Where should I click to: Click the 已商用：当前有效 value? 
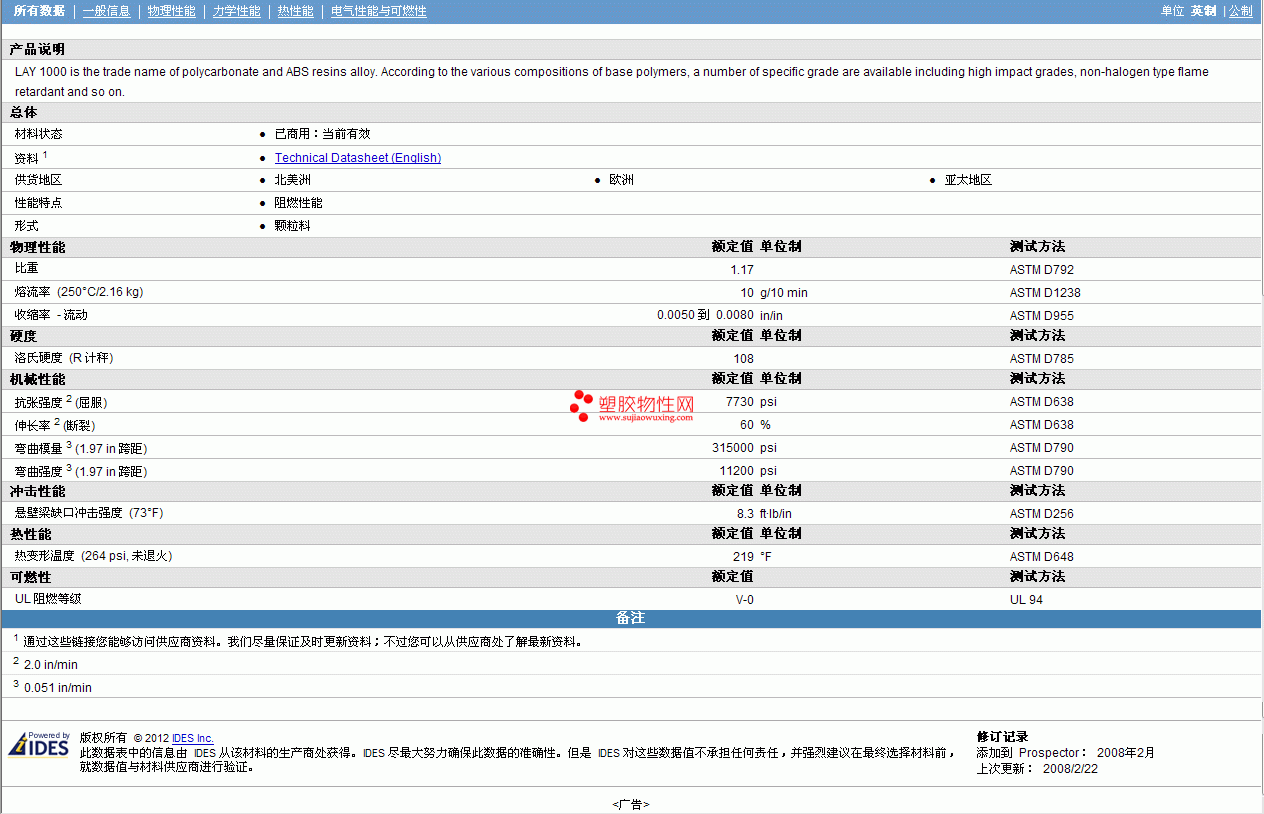[x=322, y=134]
